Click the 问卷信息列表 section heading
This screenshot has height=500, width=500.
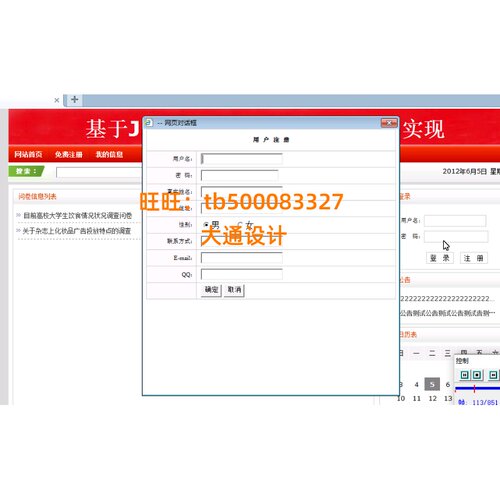point(37,196)
